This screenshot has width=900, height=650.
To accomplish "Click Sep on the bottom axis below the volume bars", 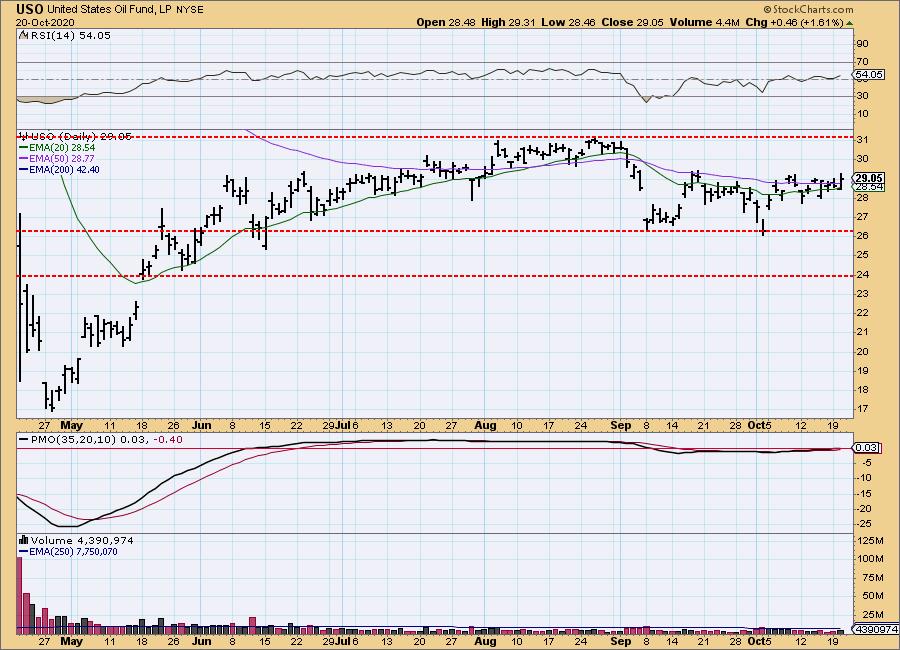I will [x=620, y=641].
